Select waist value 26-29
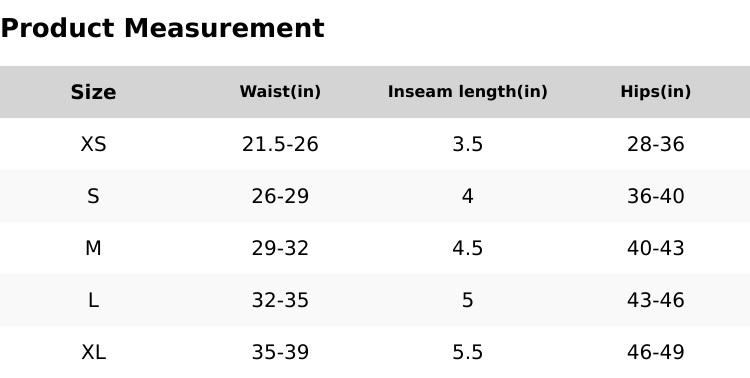This screenshot has height=378, width=750. click(x=280, y=196)
